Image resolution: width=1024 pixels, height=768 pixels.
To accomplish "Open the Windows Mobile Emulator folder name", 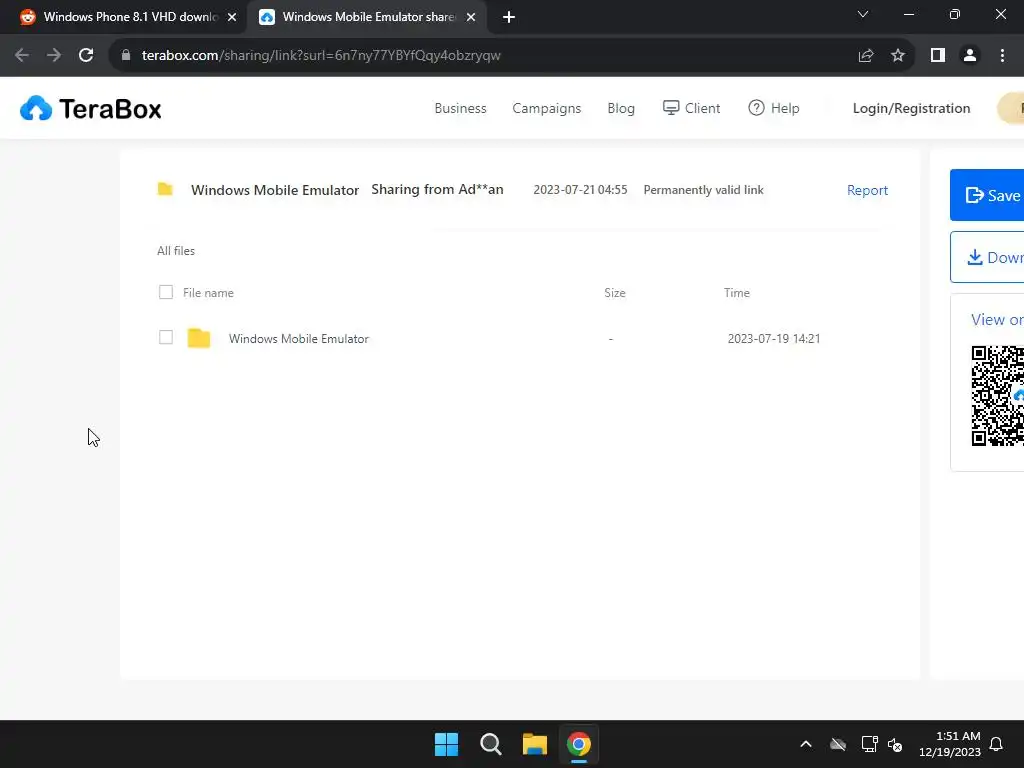I will [x=298, y=339].
